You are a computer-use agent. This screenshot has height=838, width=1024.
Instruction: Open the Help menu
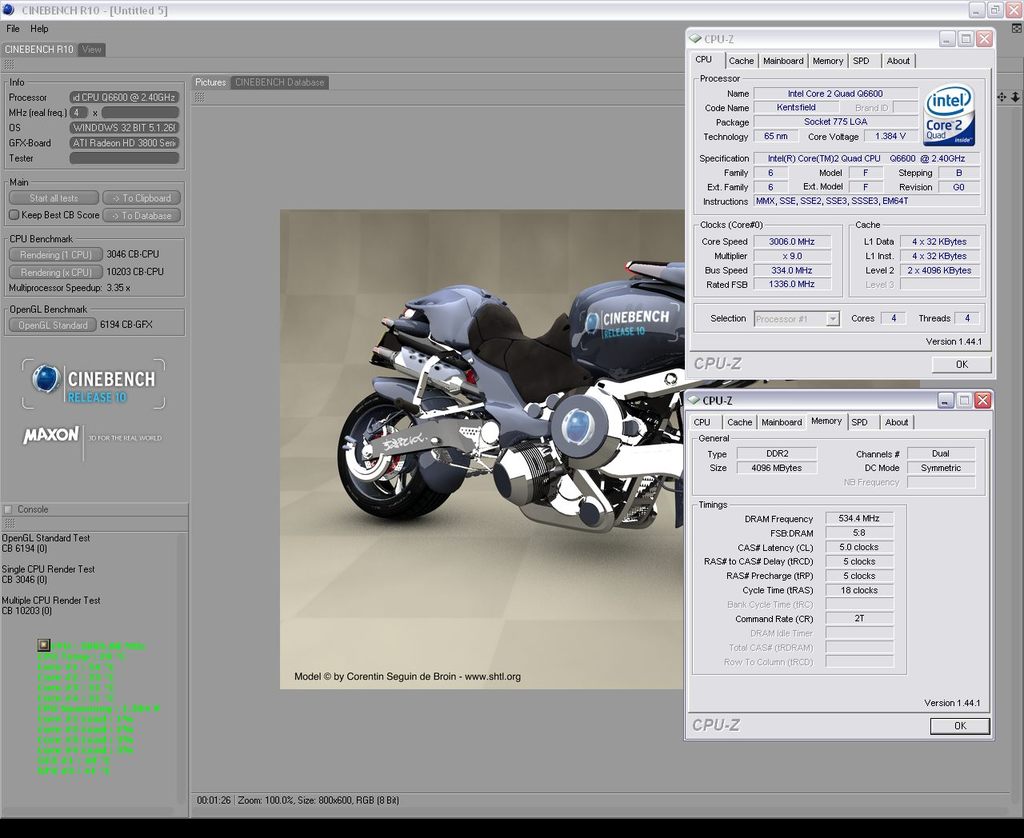(39, 29)
